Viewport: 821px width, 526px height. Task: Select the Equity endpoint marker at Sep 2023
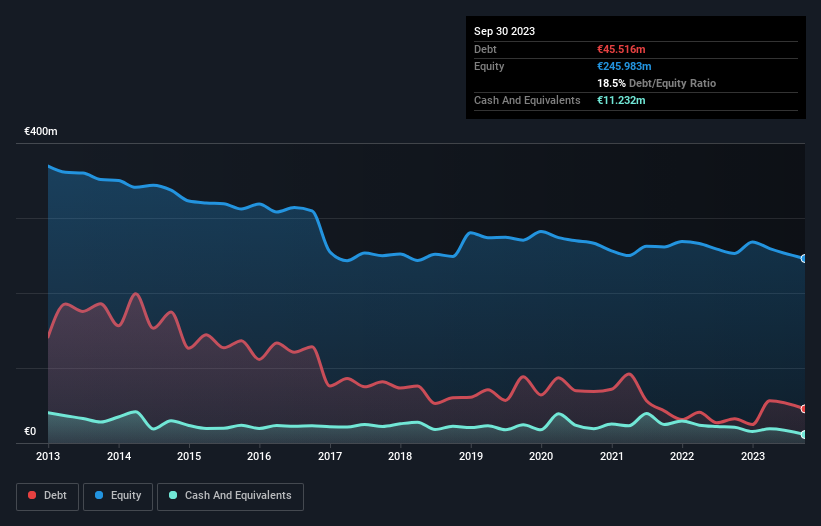[x=804, y=259]
